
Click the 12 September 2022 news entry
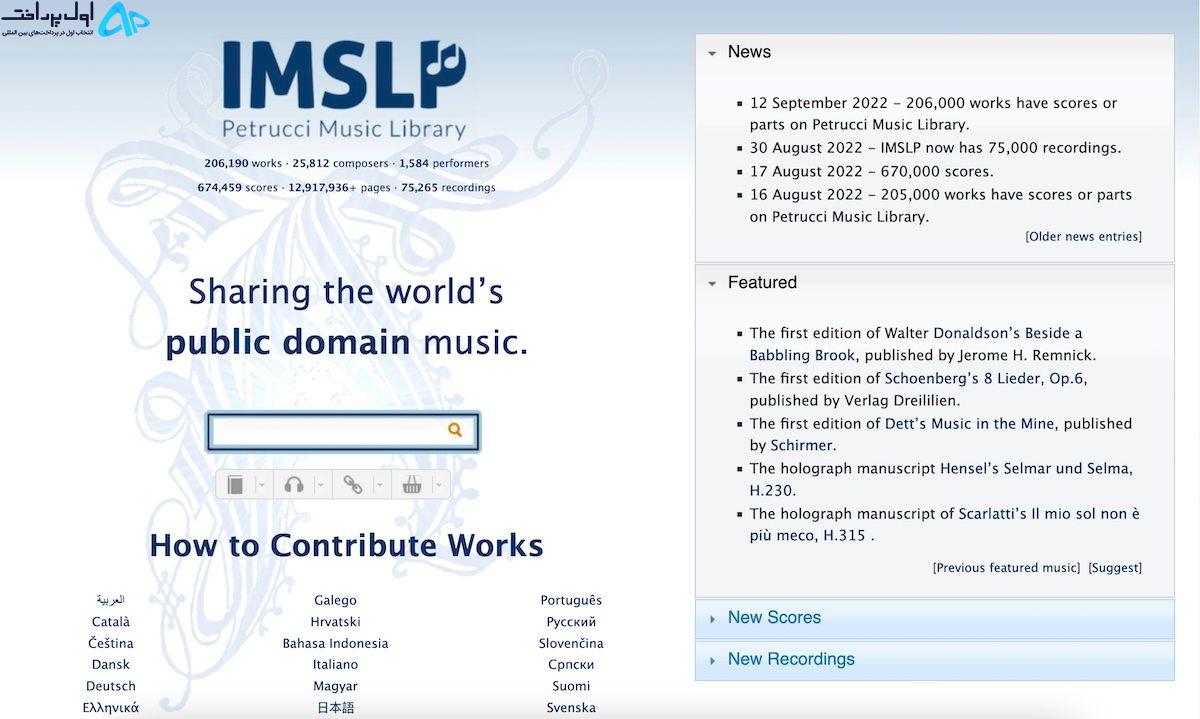pos(934,114)
